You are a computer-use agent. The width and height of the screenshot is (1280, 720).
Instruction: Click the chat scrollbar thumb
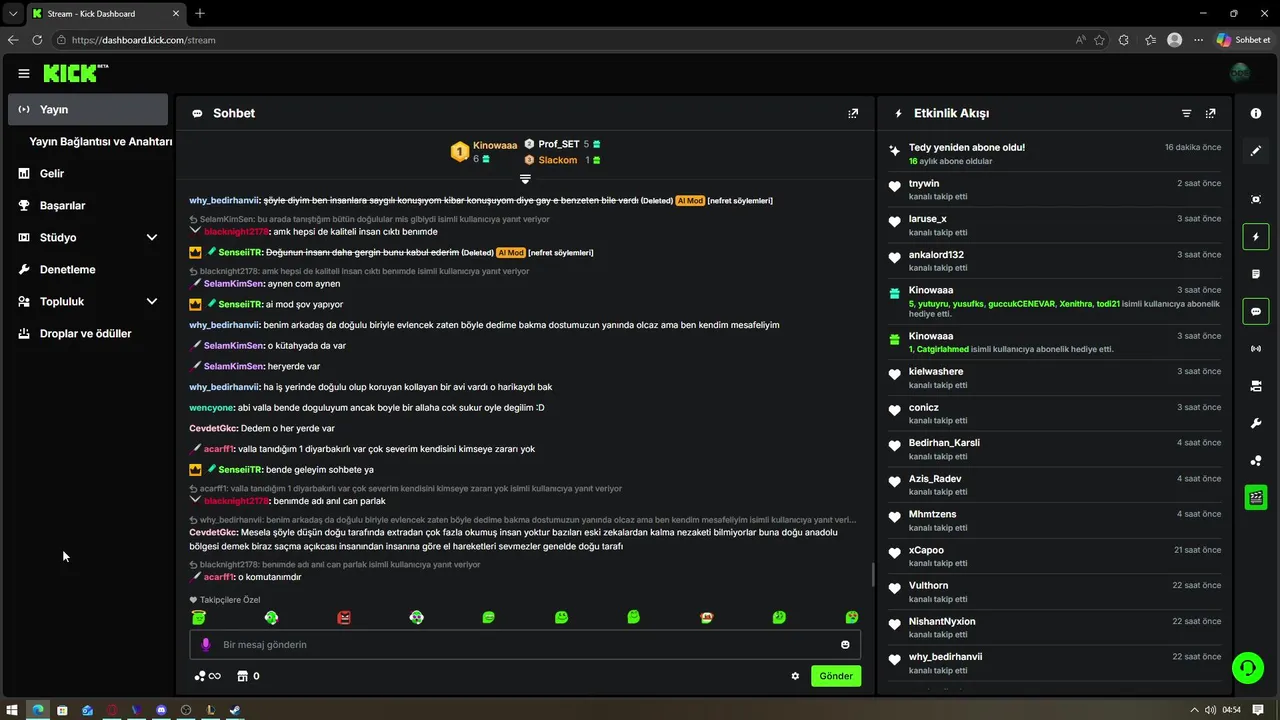click(873, 575)
